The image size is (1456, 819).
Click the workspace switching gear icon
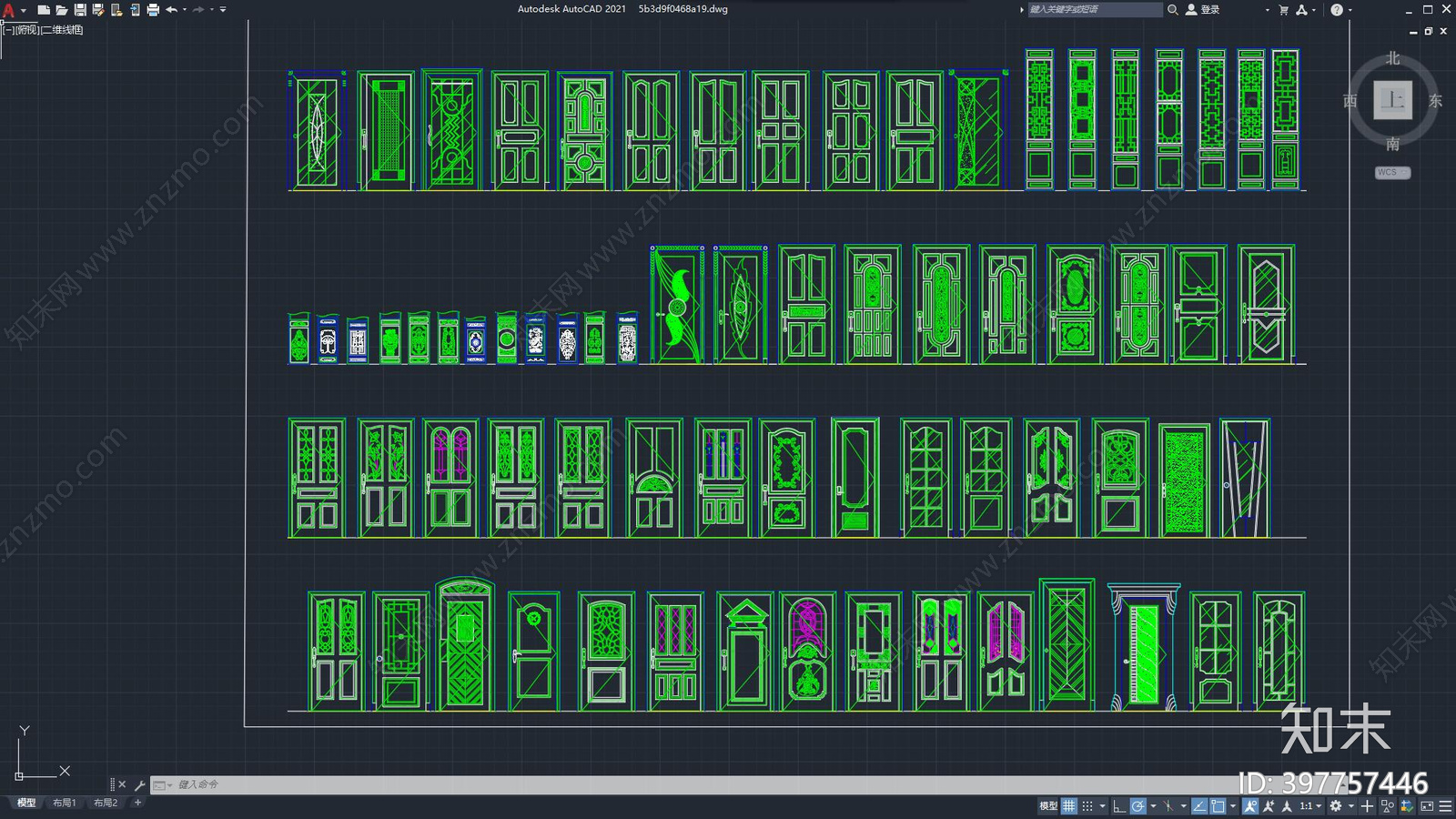(1336, 806)
